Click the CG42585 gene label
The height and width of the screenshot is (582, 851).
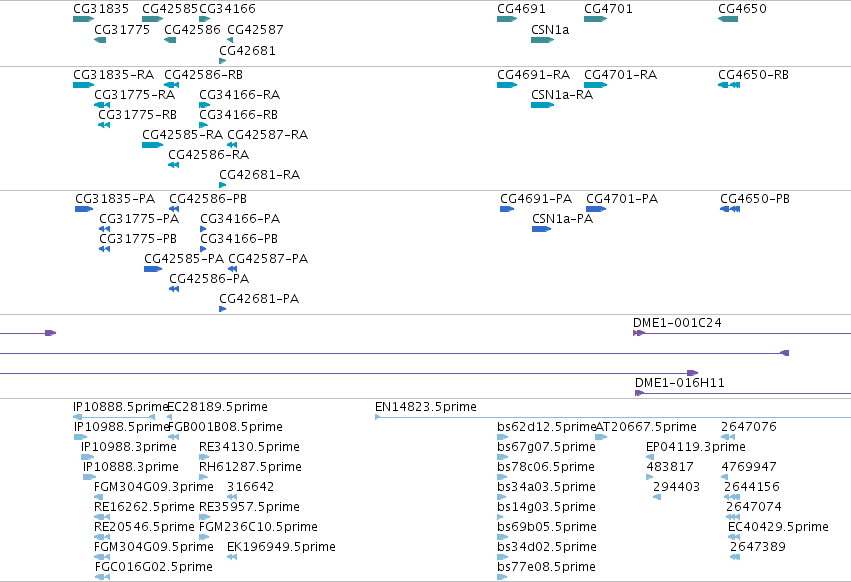(x=170, y=9)
